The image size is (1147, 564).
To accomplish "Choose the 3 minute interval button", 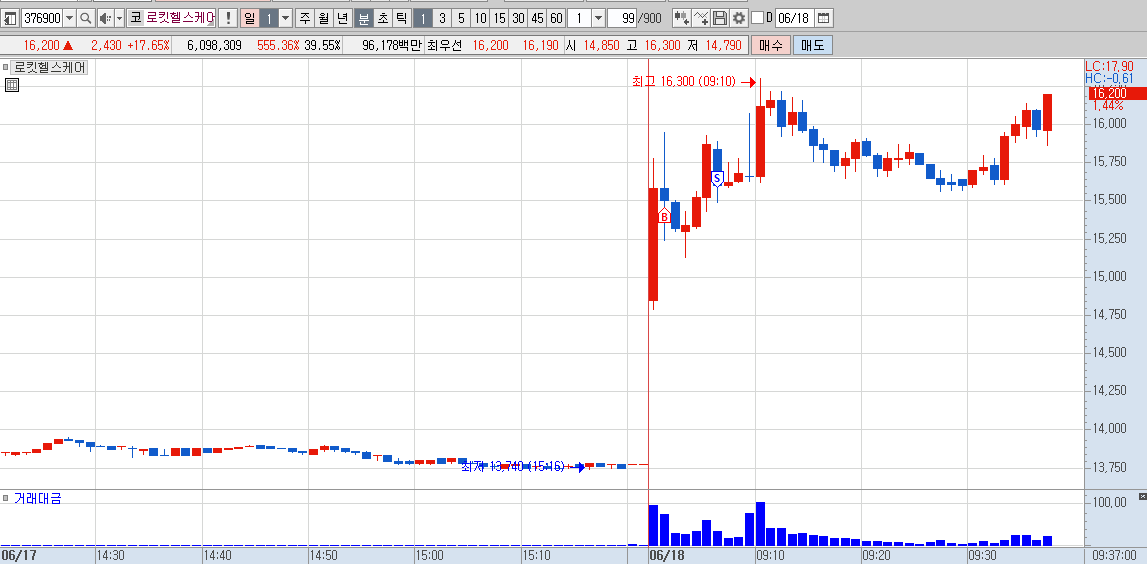I will pos(442,18).
